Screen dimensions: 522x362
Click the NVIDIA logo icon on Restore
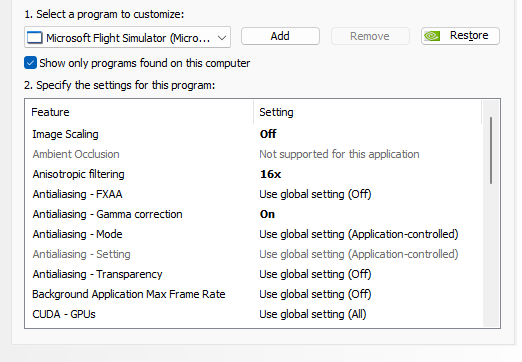click(x=432, y=36)
